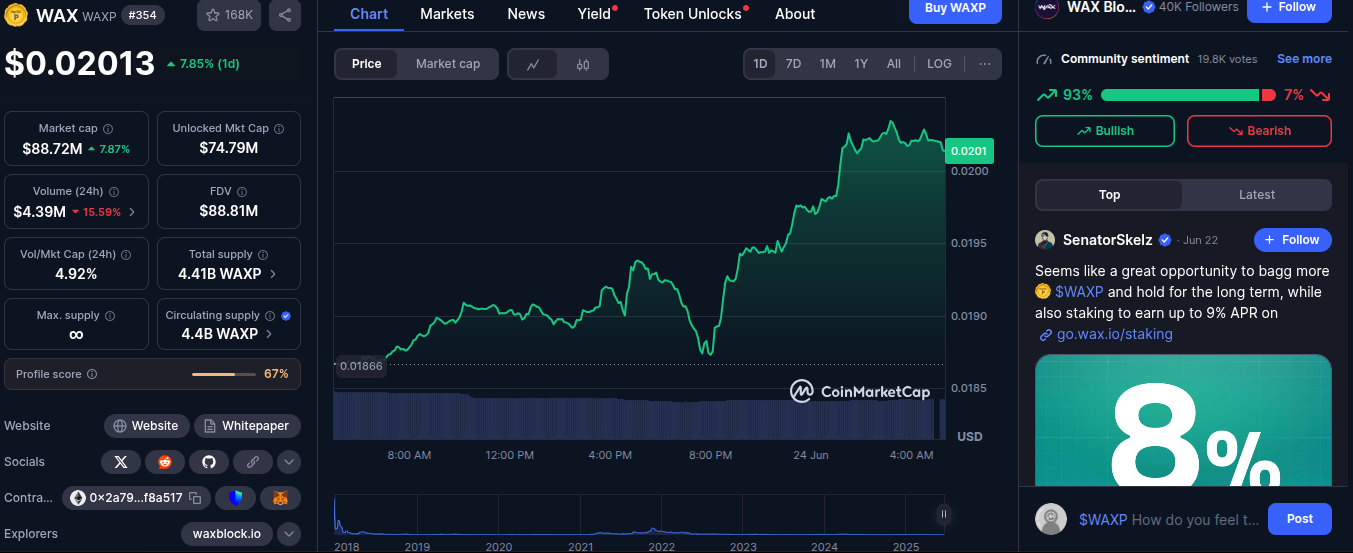Click the Circulating supply verified badge
Image resolution: width=1353 pixels, height=553 pixels.
[286, 316]
